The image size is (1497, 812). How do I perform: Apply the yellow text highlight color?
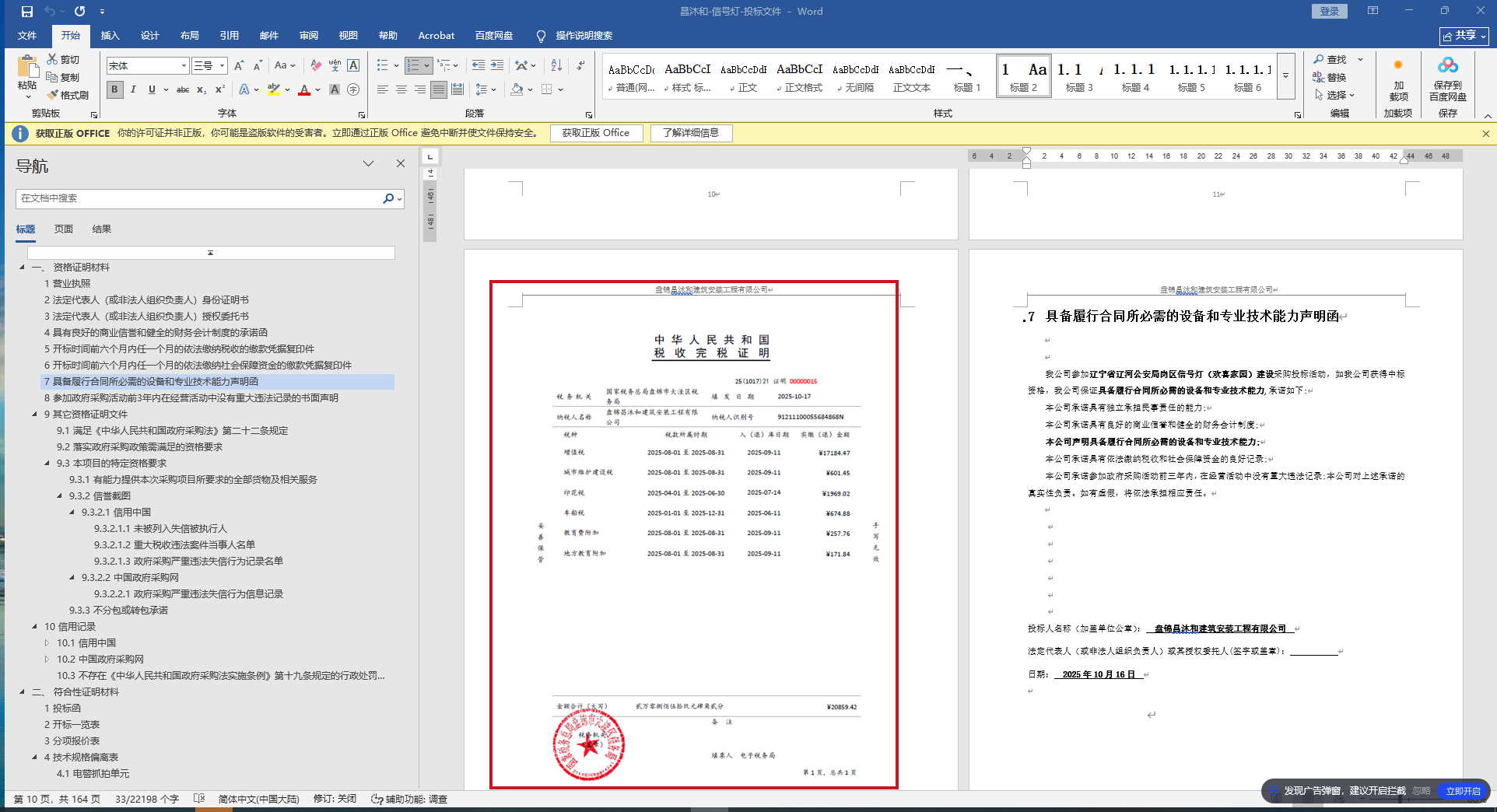click(273, 89)
